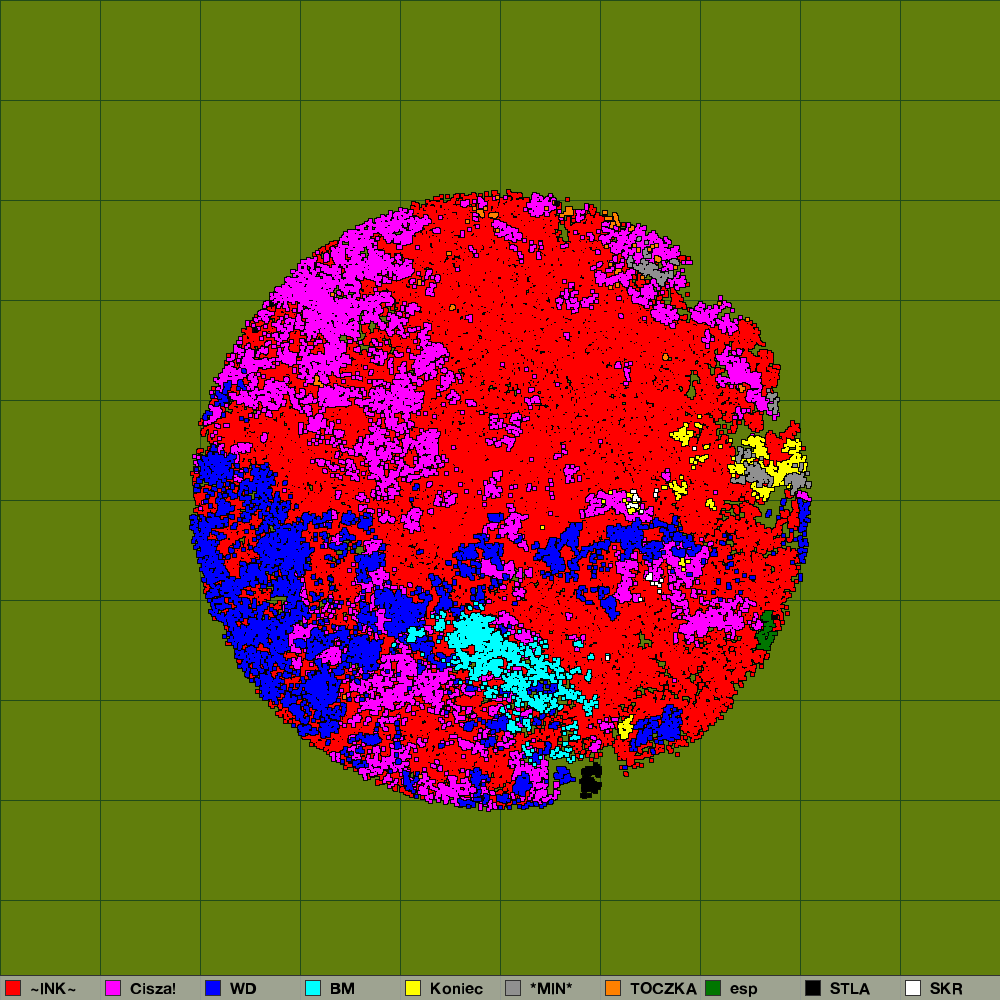
Task: Click the red ~INK~ legend swatch
Action: [13, 988]
